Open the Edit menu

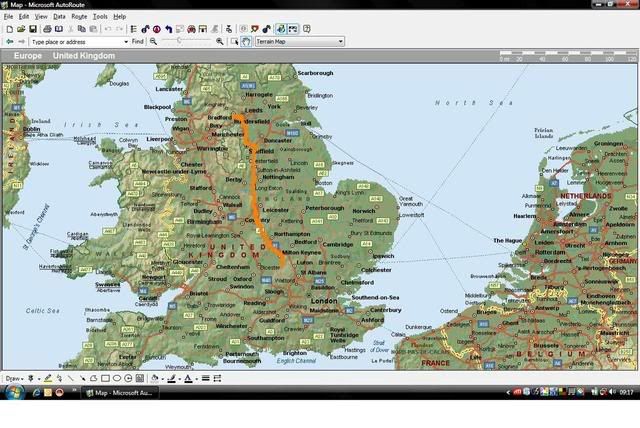(x=24, y=16)
